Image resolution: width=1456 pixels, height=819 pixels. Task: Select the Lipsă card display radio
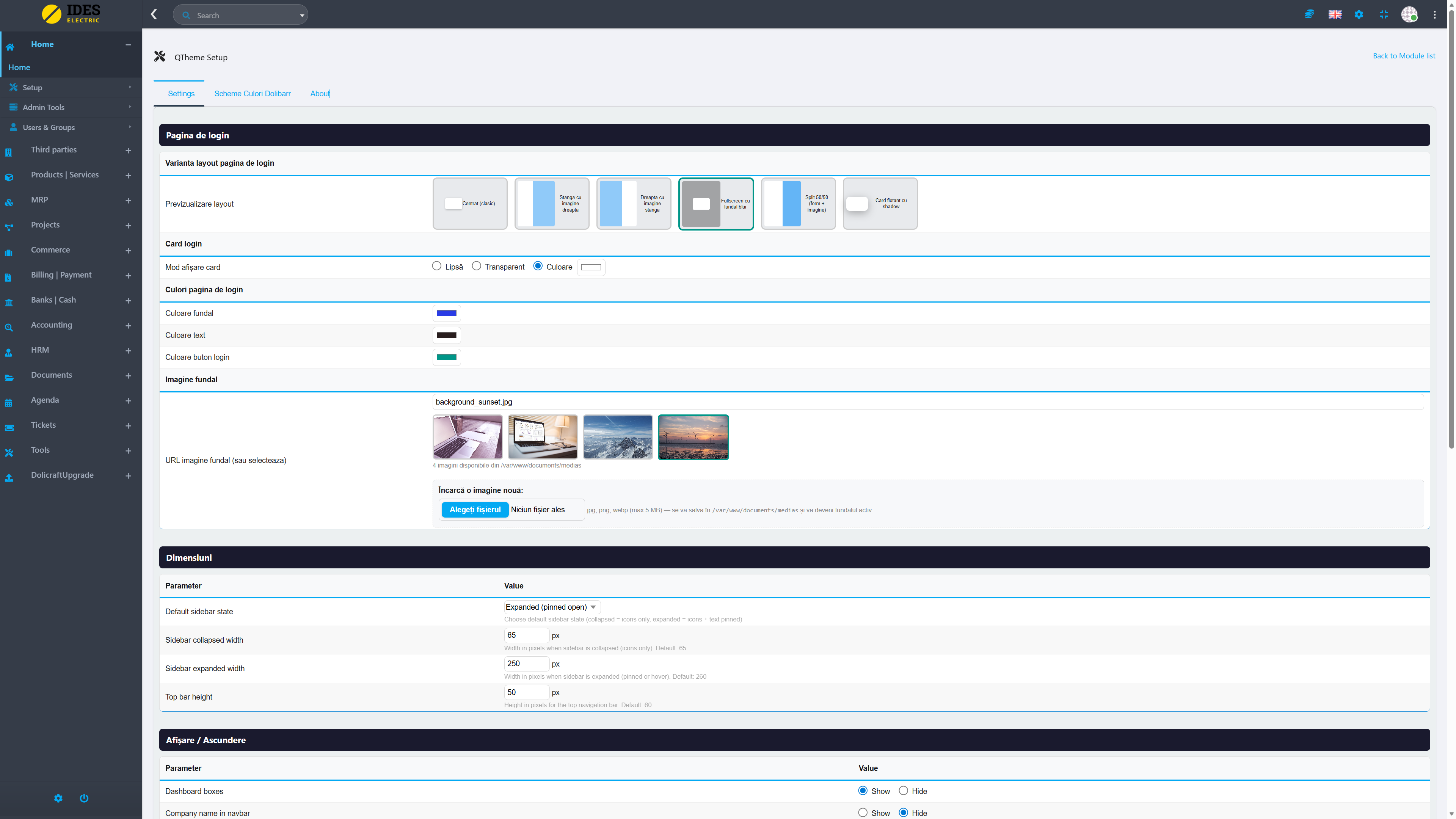point(436,266)
